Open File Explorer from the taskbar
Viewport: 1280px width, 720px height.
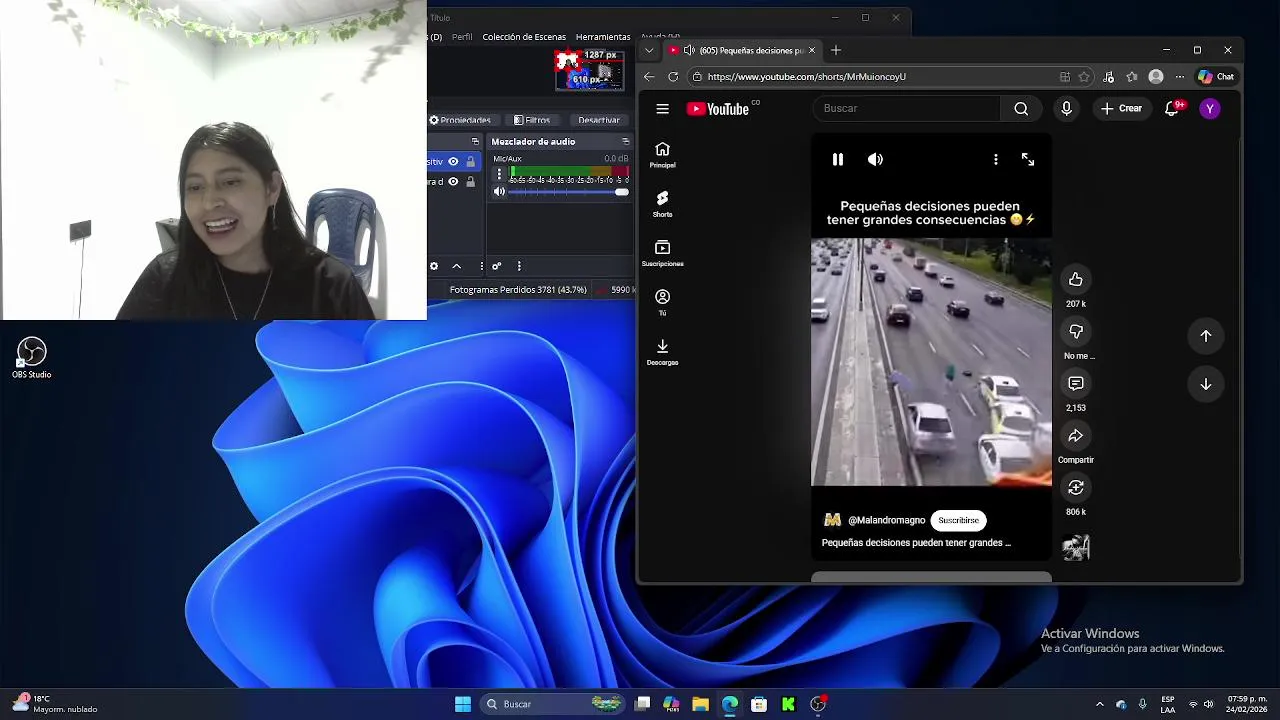click(700, 704)
